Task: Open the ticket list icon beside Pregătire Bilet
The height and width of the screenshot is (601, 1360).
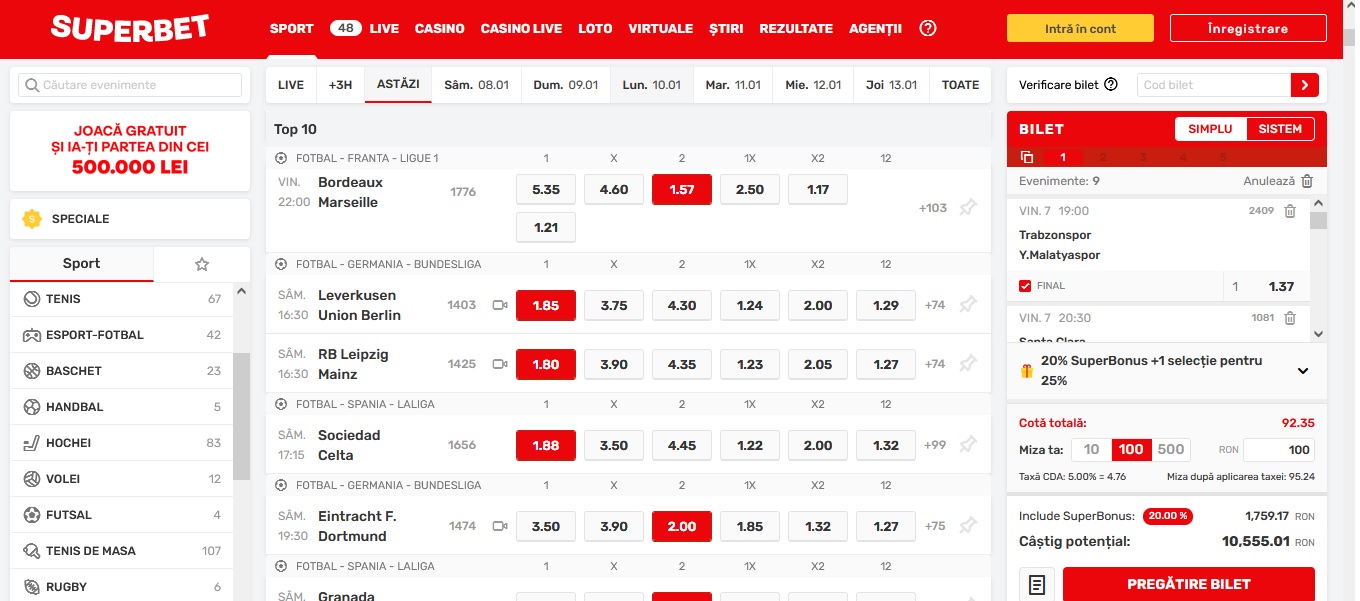Action: click(1037, 585)
